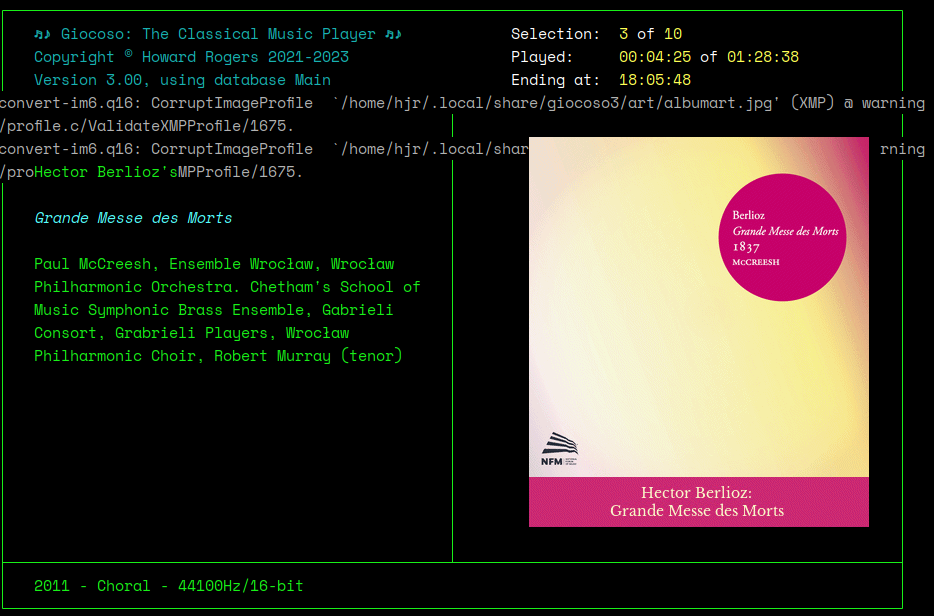The width and height of the screenshot is (934, 616).
Task: Click the Berlioz album cover thumbnail
Action: click(x=698, y=330)
